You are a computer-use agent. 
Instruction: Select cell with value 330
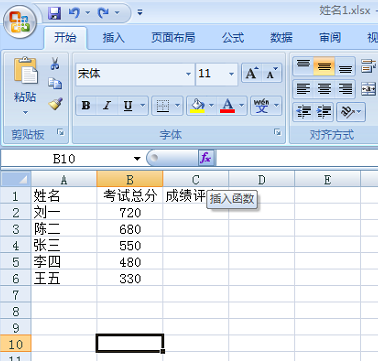click(130, 278)
